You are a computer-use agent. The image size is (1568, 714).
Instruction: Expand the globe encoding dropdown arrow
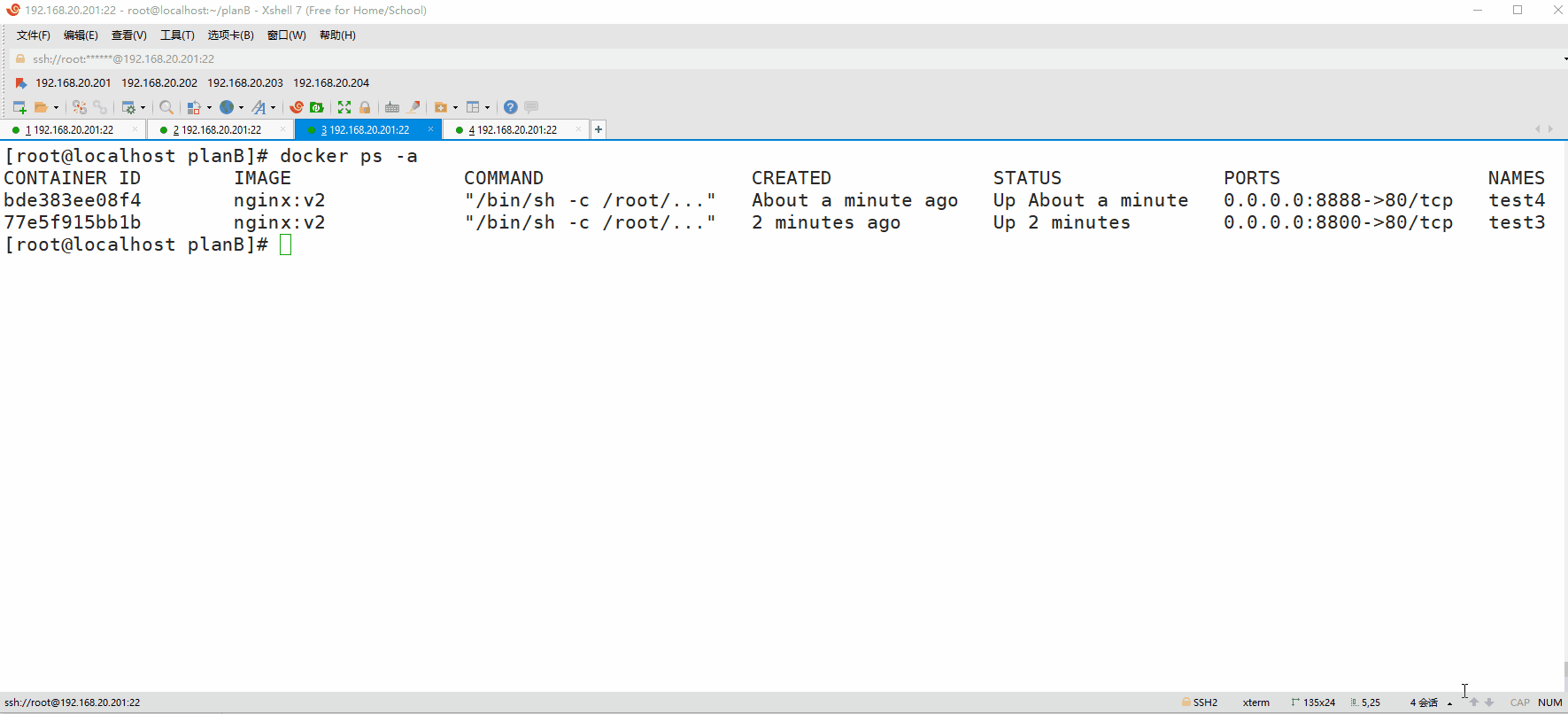[x=241, y=108]
